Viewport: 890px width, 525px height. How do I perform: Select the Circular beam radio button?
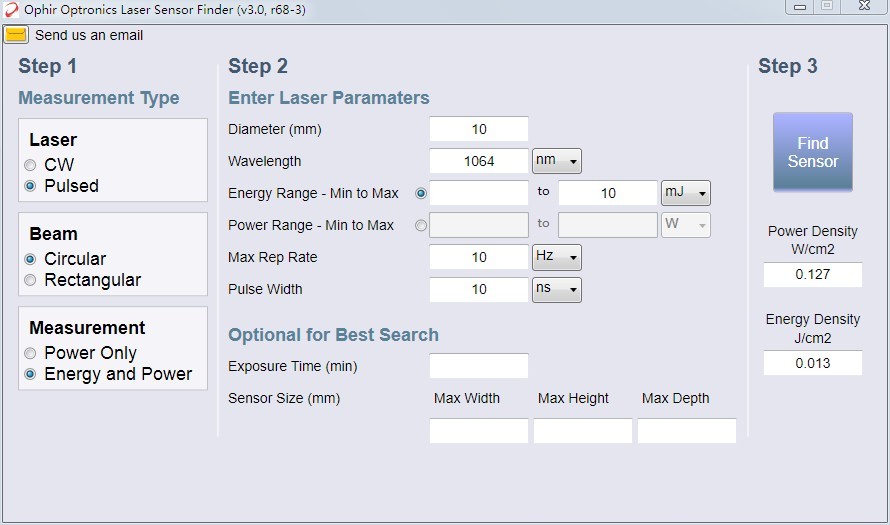coord(30,259)
